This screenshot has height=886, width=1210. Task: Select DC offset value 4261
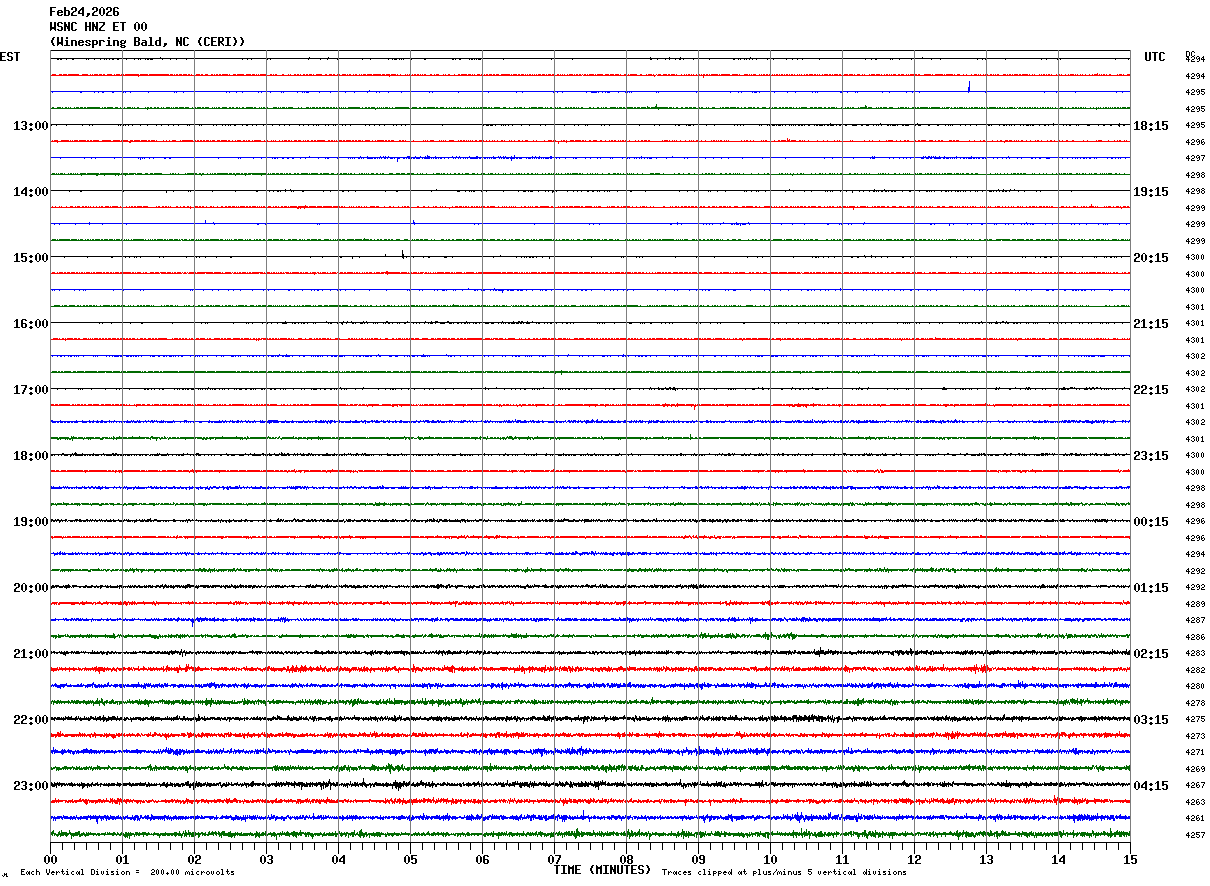click(x=1195, y=819)
